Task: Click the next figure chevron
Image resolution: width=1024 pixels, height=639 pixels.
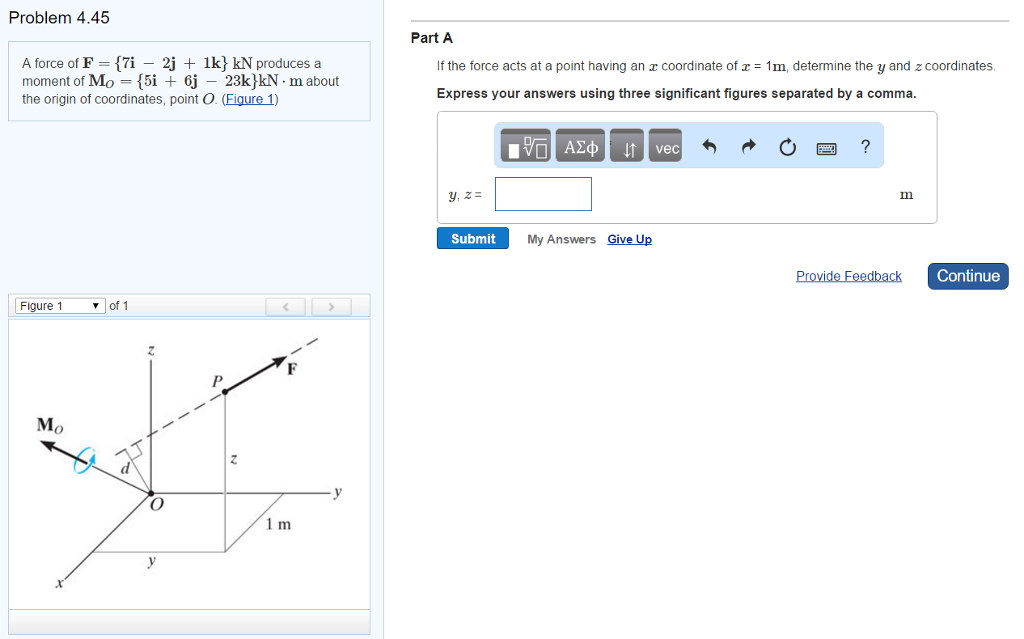Action: pos(331,306)
